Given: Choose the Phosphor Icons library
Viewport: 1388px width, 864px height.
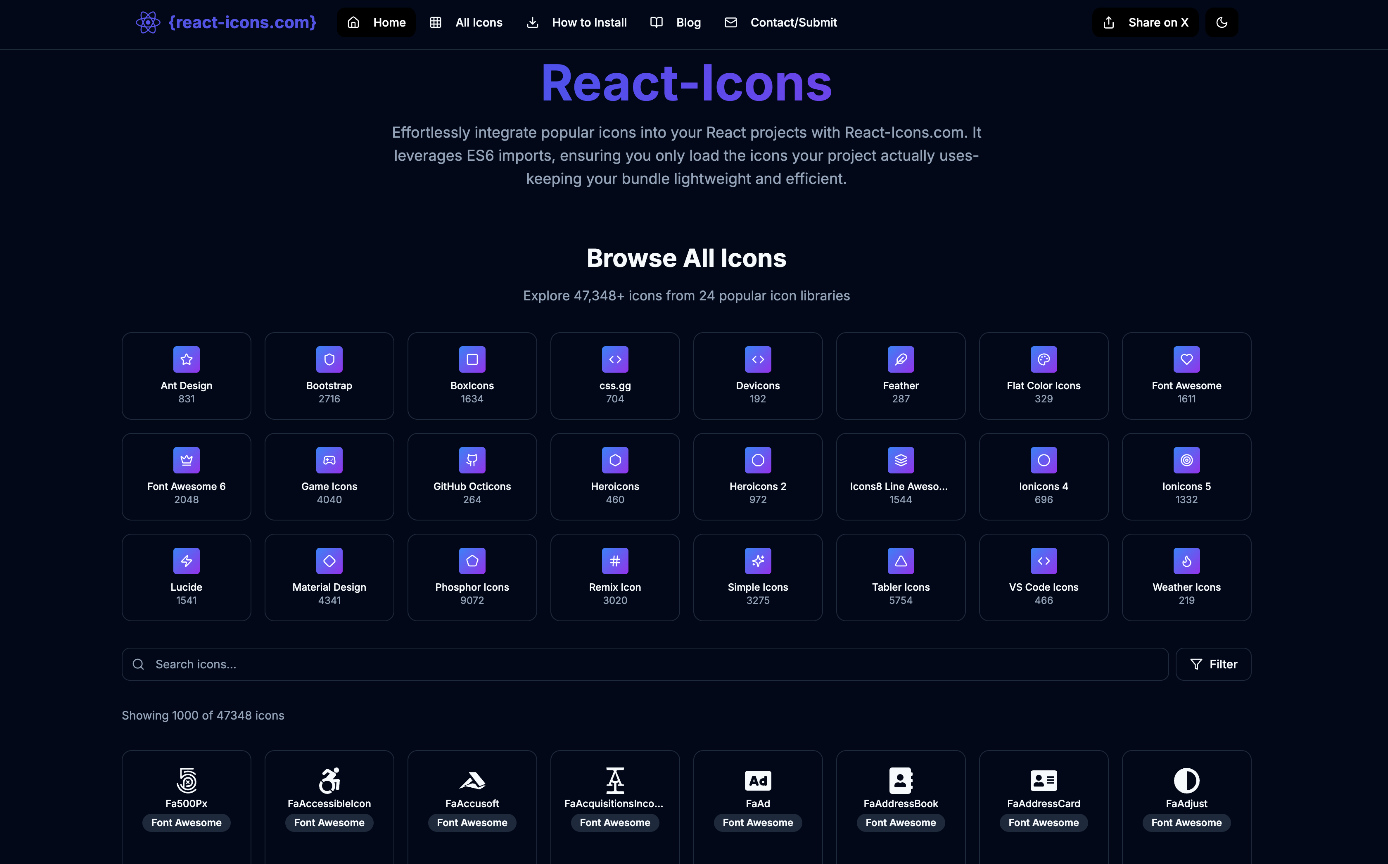Looking at the screenshot, I should coord(472,578).
